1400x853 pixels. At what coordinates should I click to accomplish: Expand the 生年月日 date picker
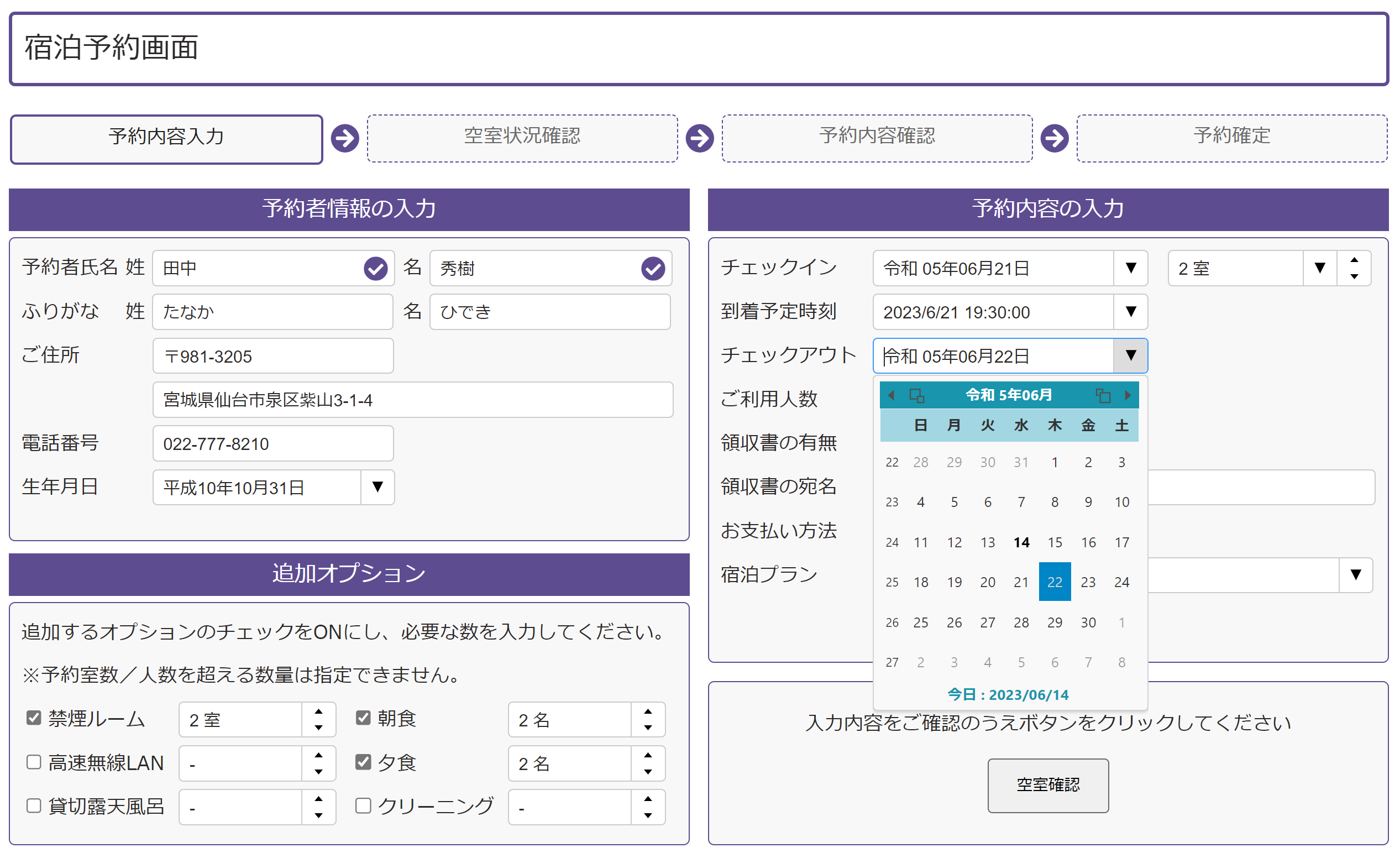tap(377, 487)
